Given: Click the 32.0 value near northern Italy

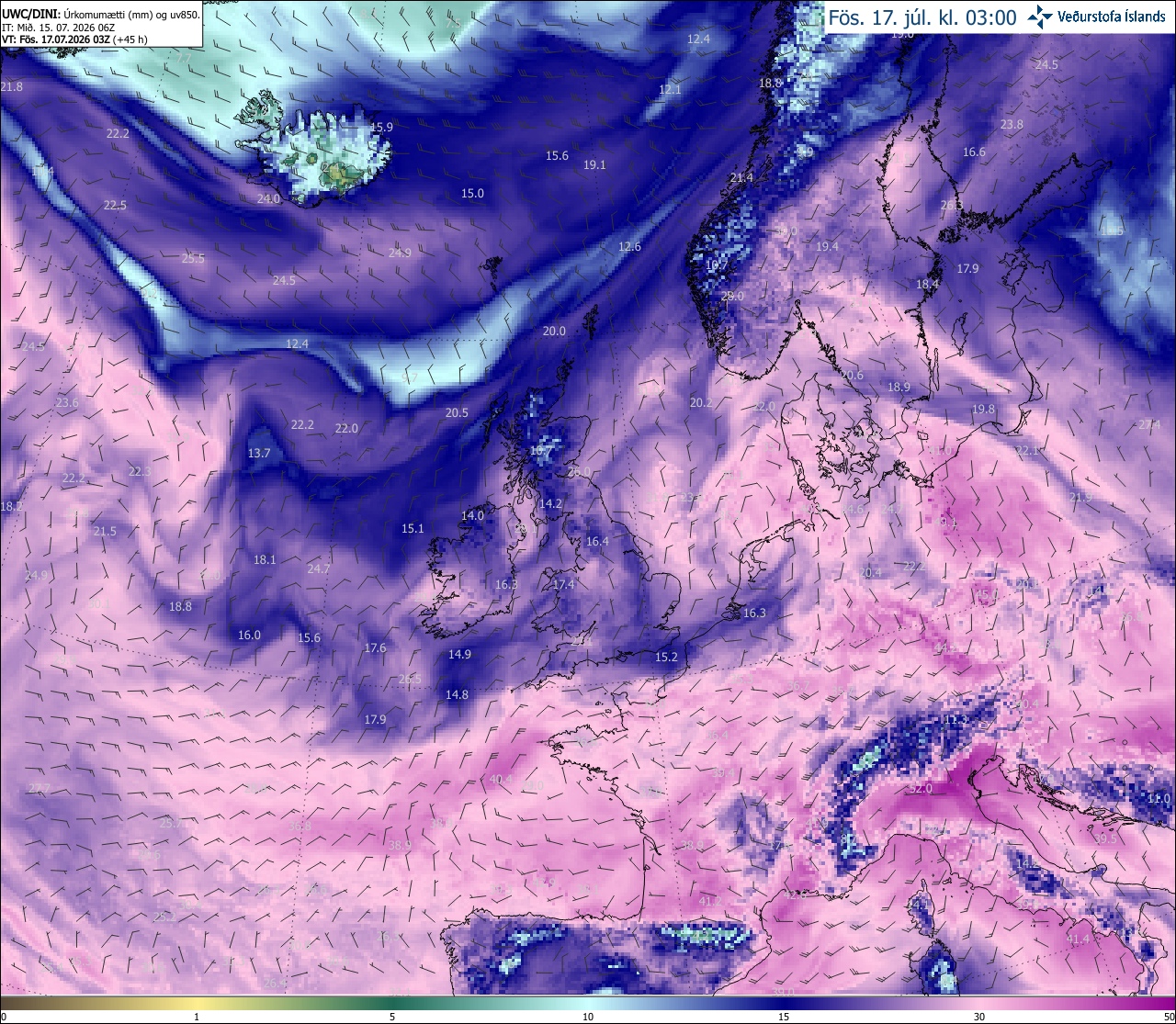Looking at the screenshot, I should point(920,788).
